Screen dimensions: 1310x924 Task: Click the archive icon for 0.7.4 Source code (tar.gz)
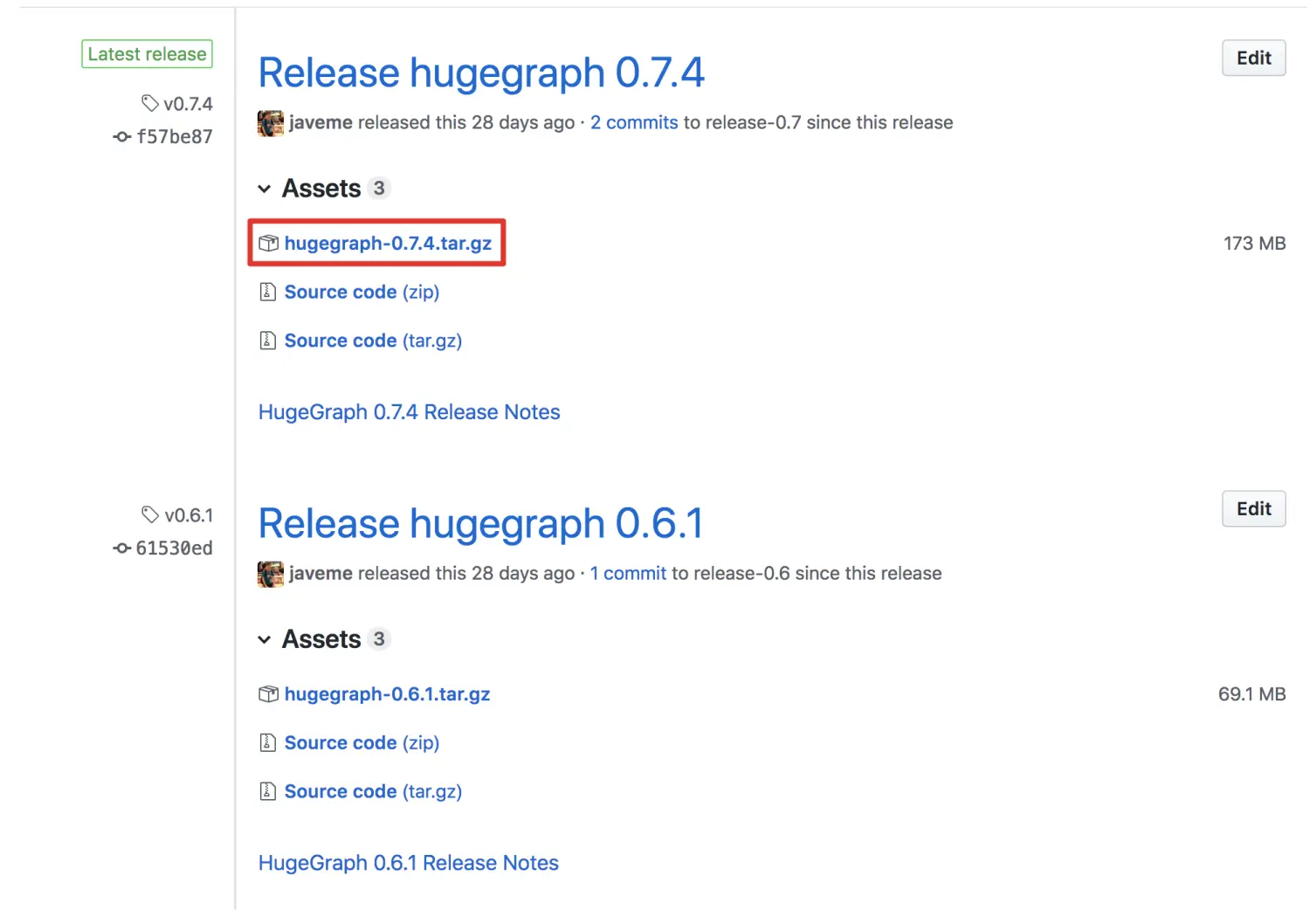(268, 341)
